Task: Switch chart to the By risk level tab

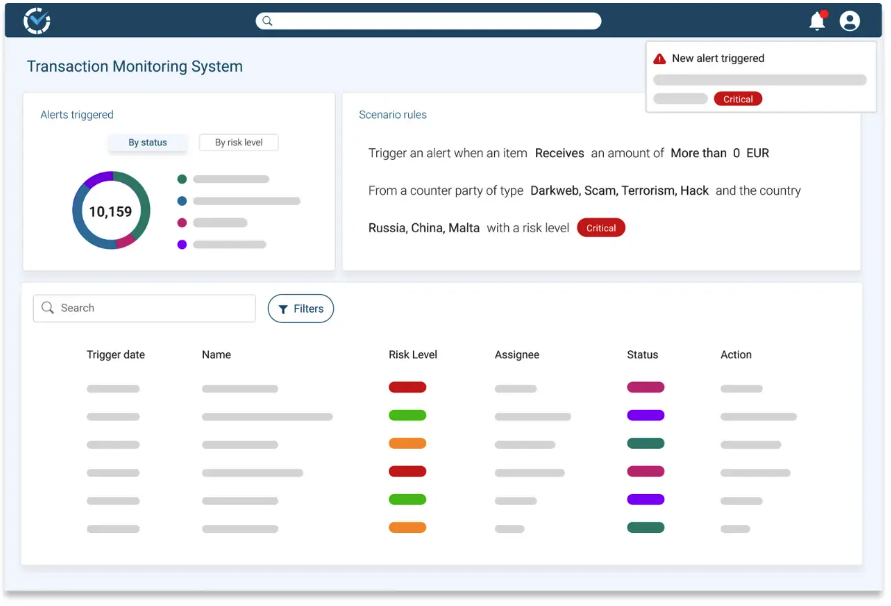Action: [x=238, y=142]
